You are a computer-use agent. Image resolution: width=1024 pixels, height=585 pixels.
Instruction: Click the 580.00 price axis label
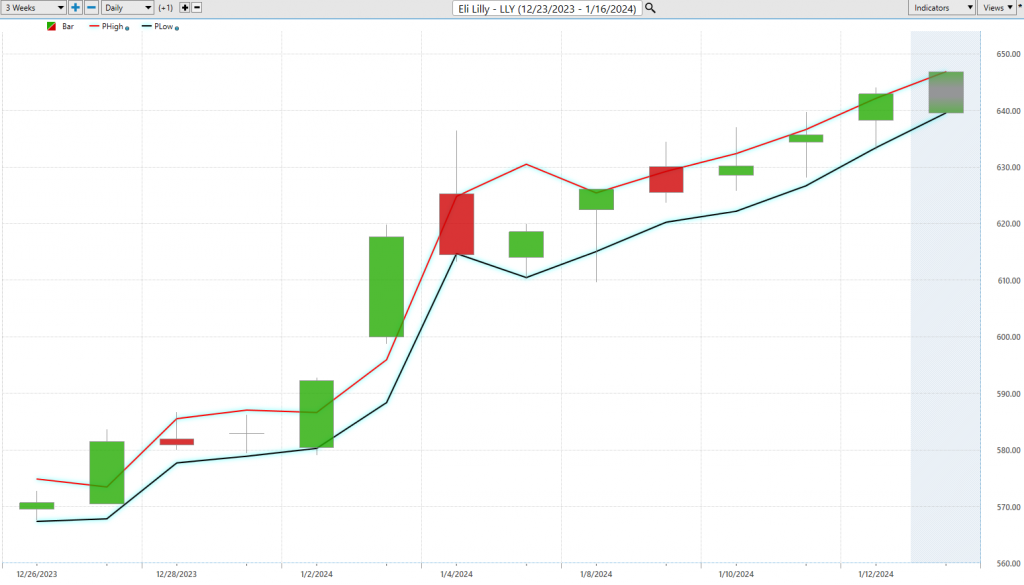point(1008,451)
